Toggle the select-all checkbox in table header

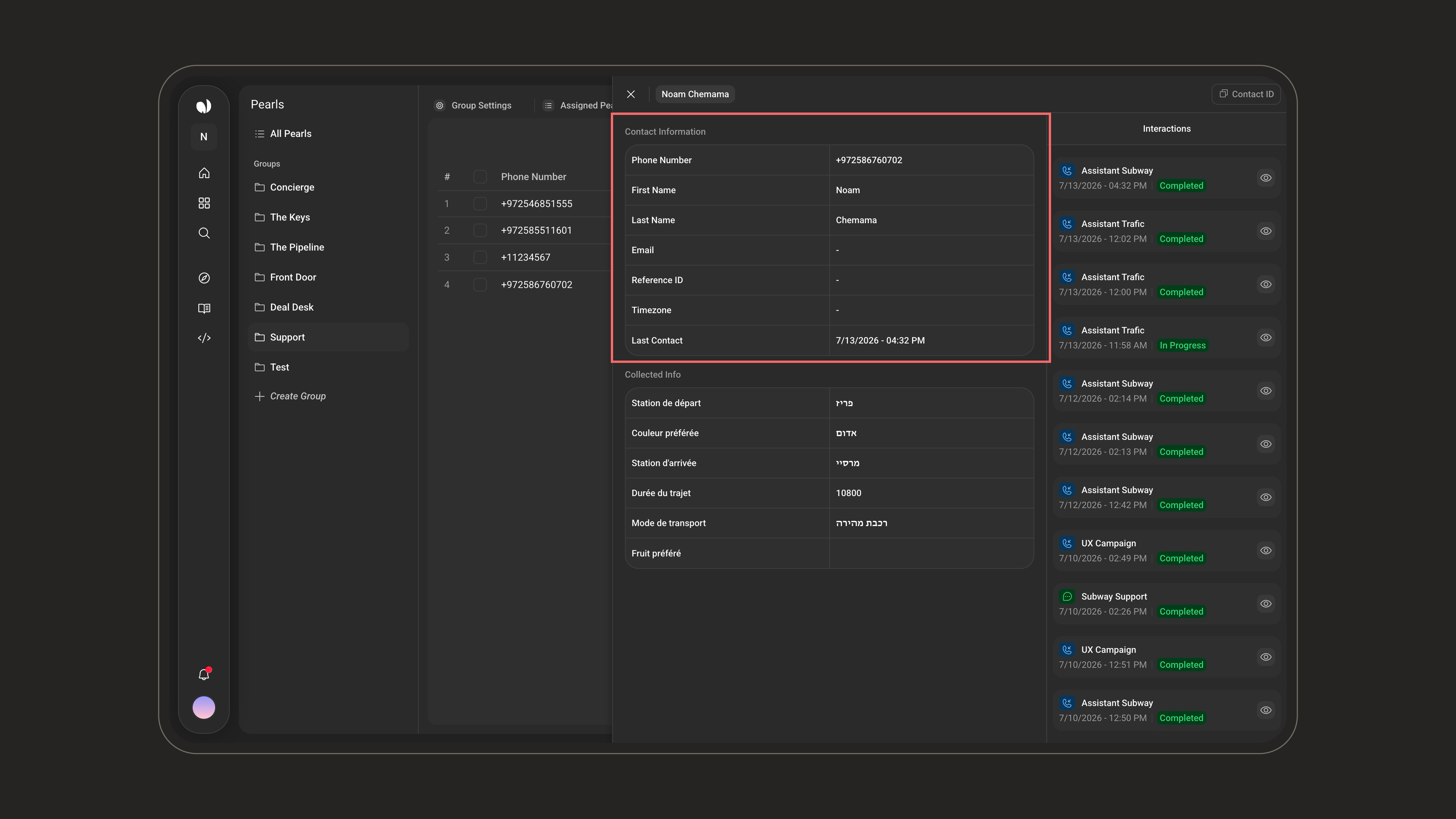point(480,177)
